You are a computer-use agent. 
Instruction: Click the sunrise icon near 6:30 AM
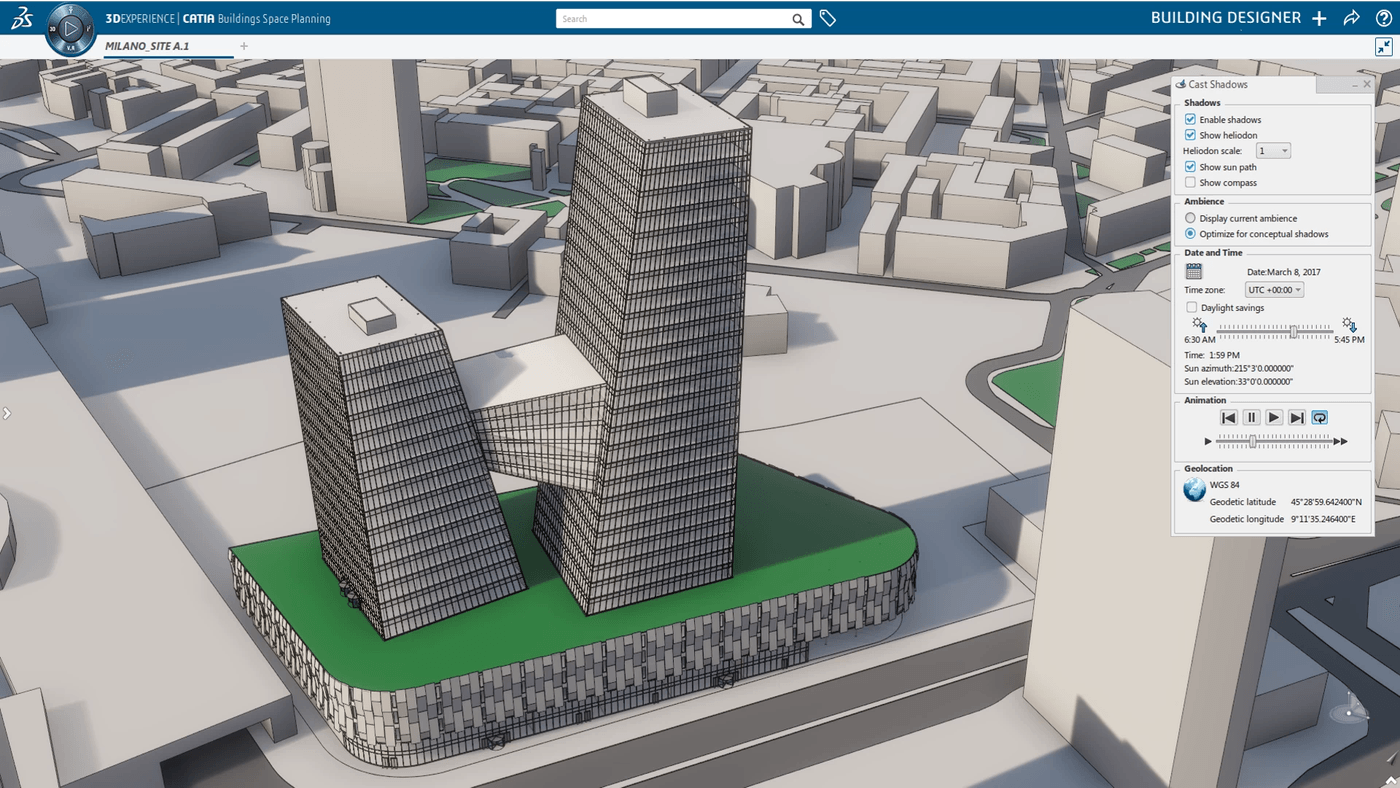pyautogui.click(x=1199, y=325)
